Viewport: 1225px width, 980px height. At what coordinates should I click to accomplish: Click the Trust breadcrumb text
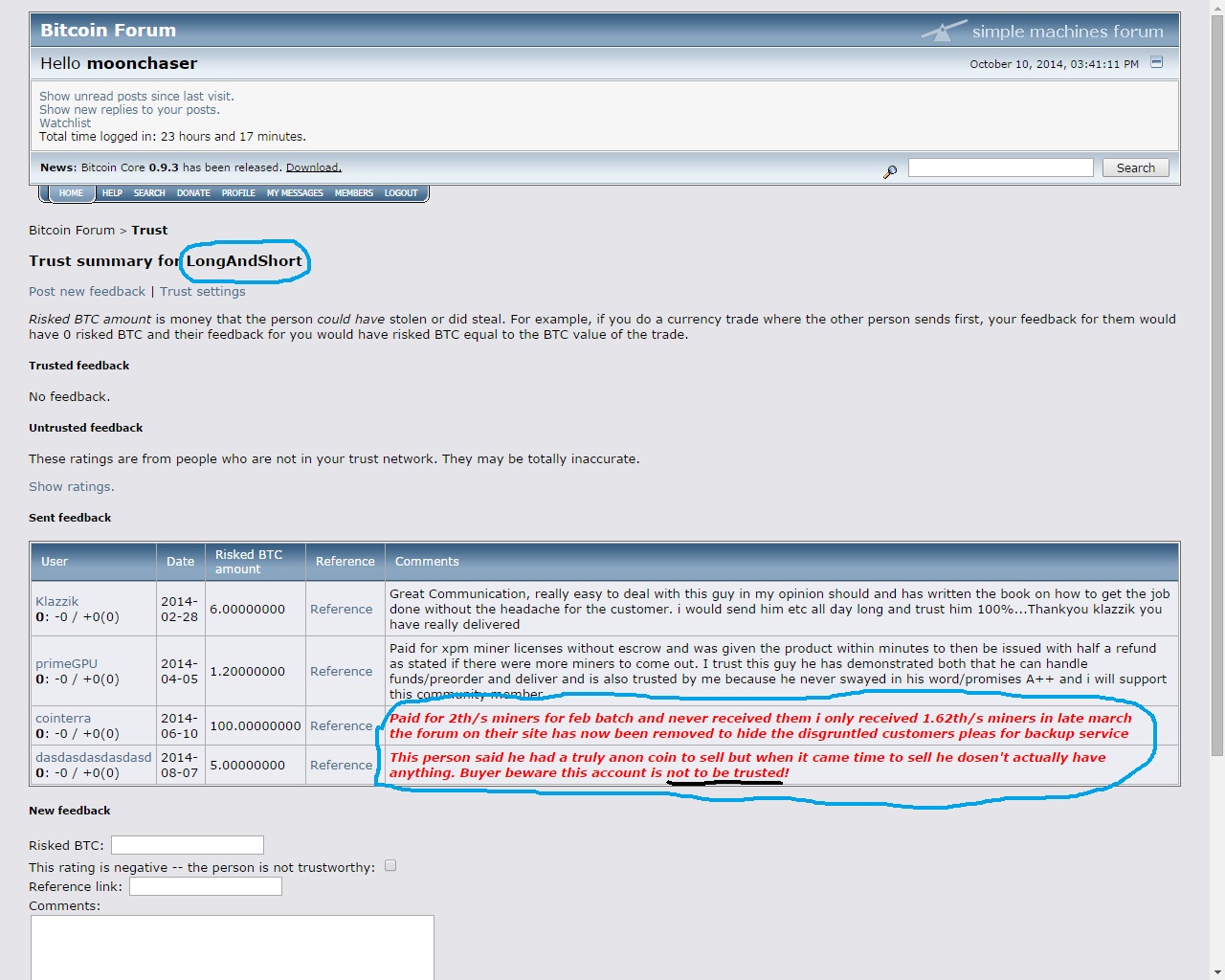(149, 230)
